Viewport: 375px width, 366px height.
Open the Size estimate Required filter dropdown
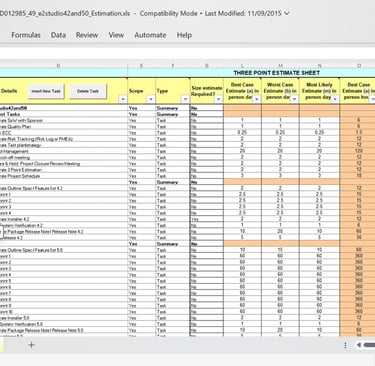[219, 99]
